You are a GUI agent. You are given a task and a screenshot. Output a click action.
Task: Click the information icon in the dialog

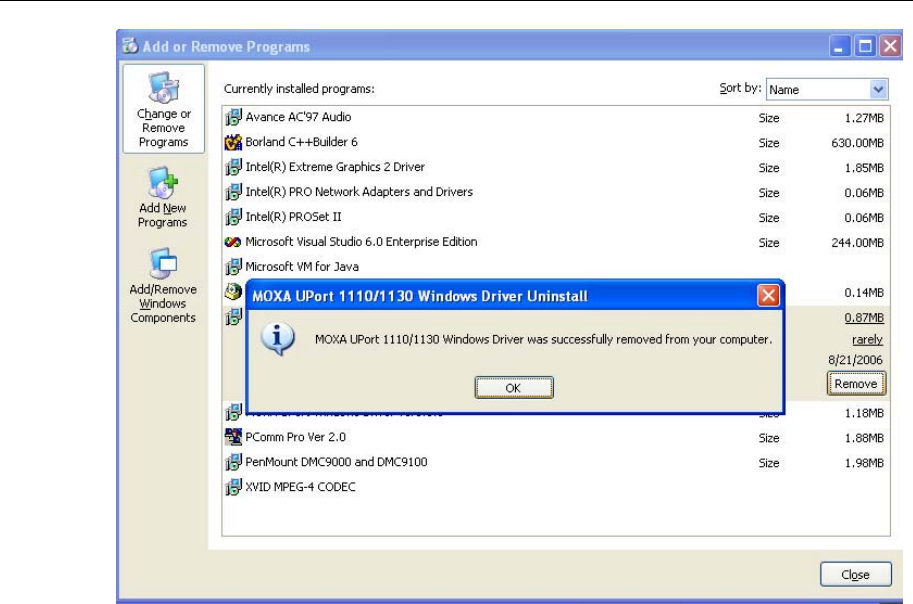(x=277, y=338)
